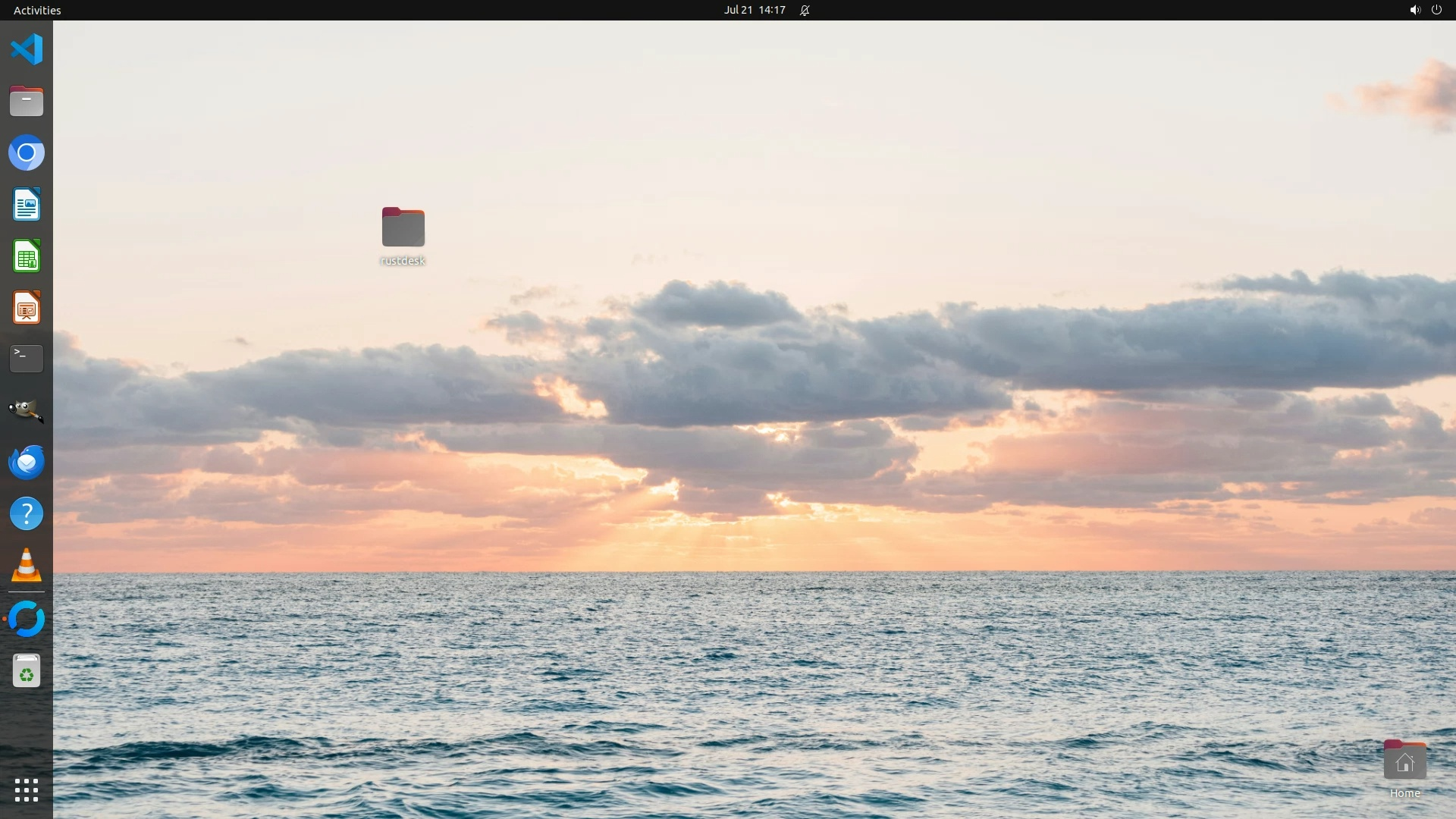Viewport: 1456px width, 819px height.
Task: Launch GIMP image editor
Action: pyautogui.click(x=27, y=410)
